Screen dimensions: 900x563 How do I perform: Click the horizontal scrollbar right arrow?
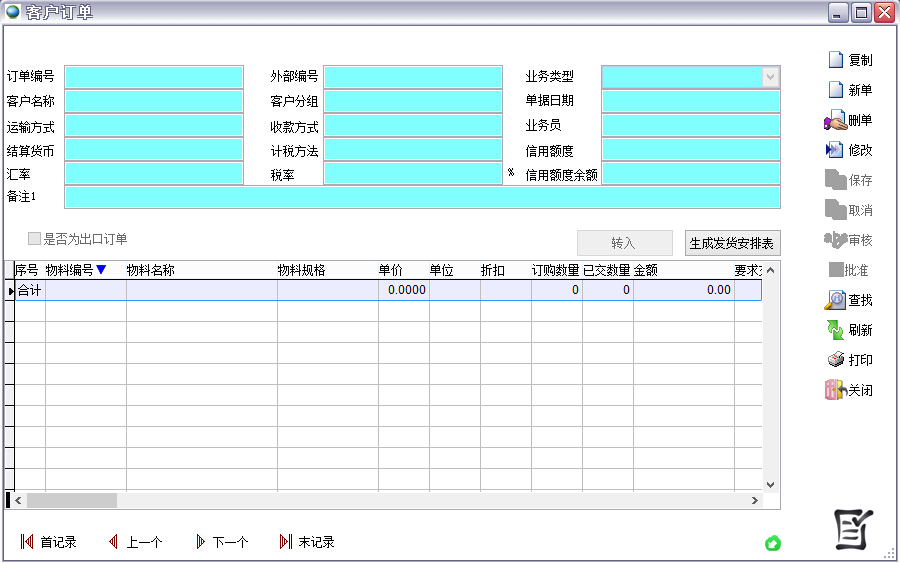pyautogui.click(x=754, y=500)
